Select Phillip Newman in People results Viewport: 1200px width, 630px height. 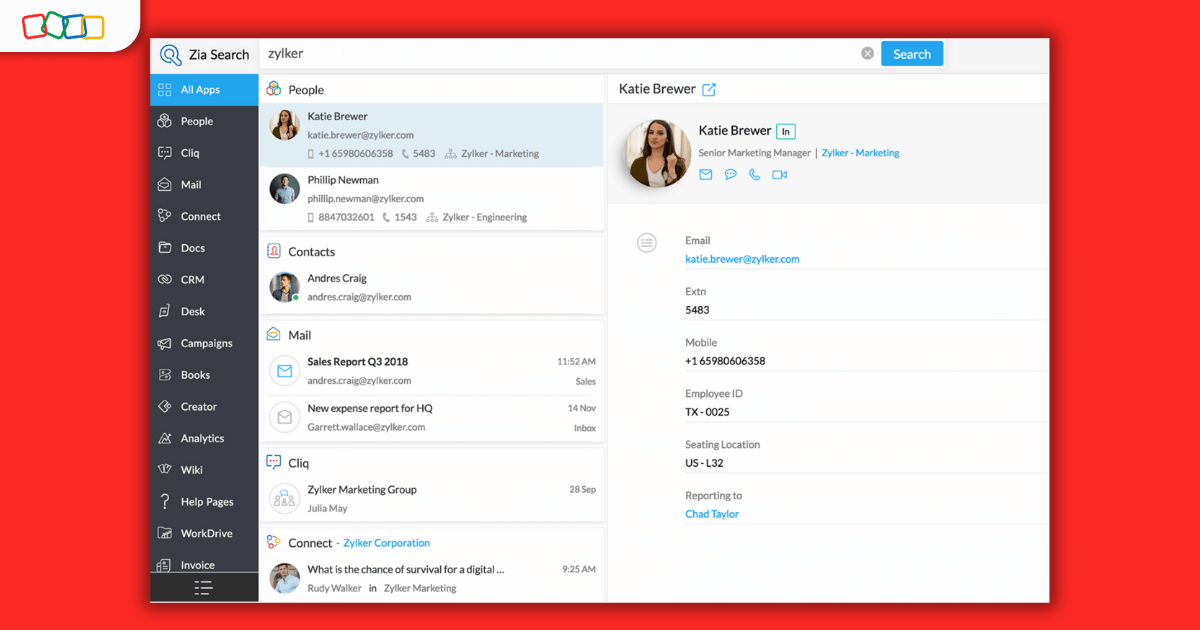(431, 198)
